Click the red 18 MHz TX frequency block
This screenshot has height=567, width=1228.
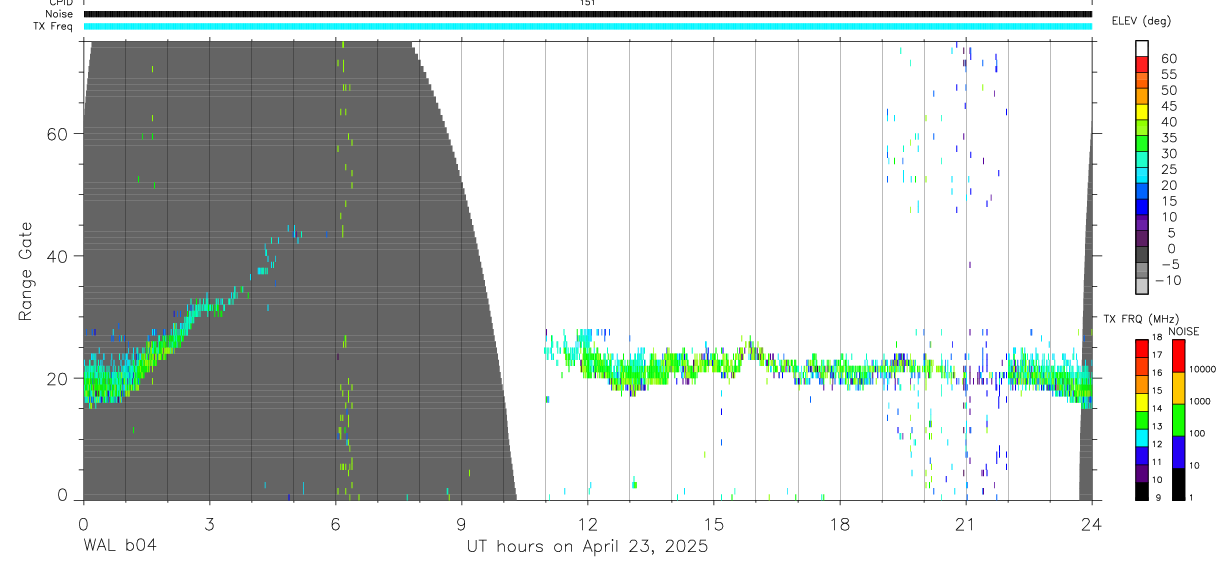click(x=1142, y=347)
